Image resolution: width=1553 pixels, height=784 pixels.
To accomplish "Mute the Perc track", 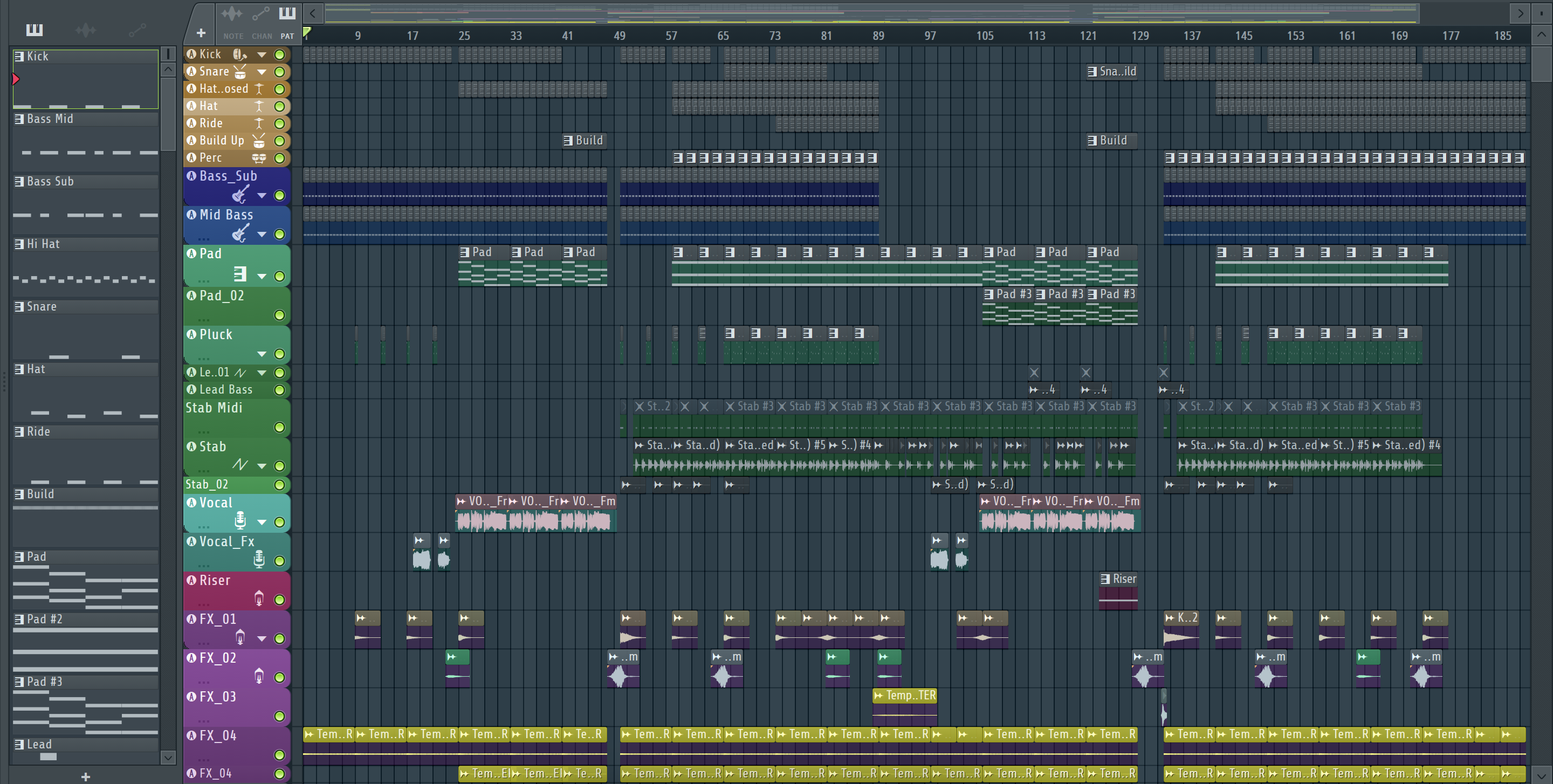I will [x=280, y=158].
